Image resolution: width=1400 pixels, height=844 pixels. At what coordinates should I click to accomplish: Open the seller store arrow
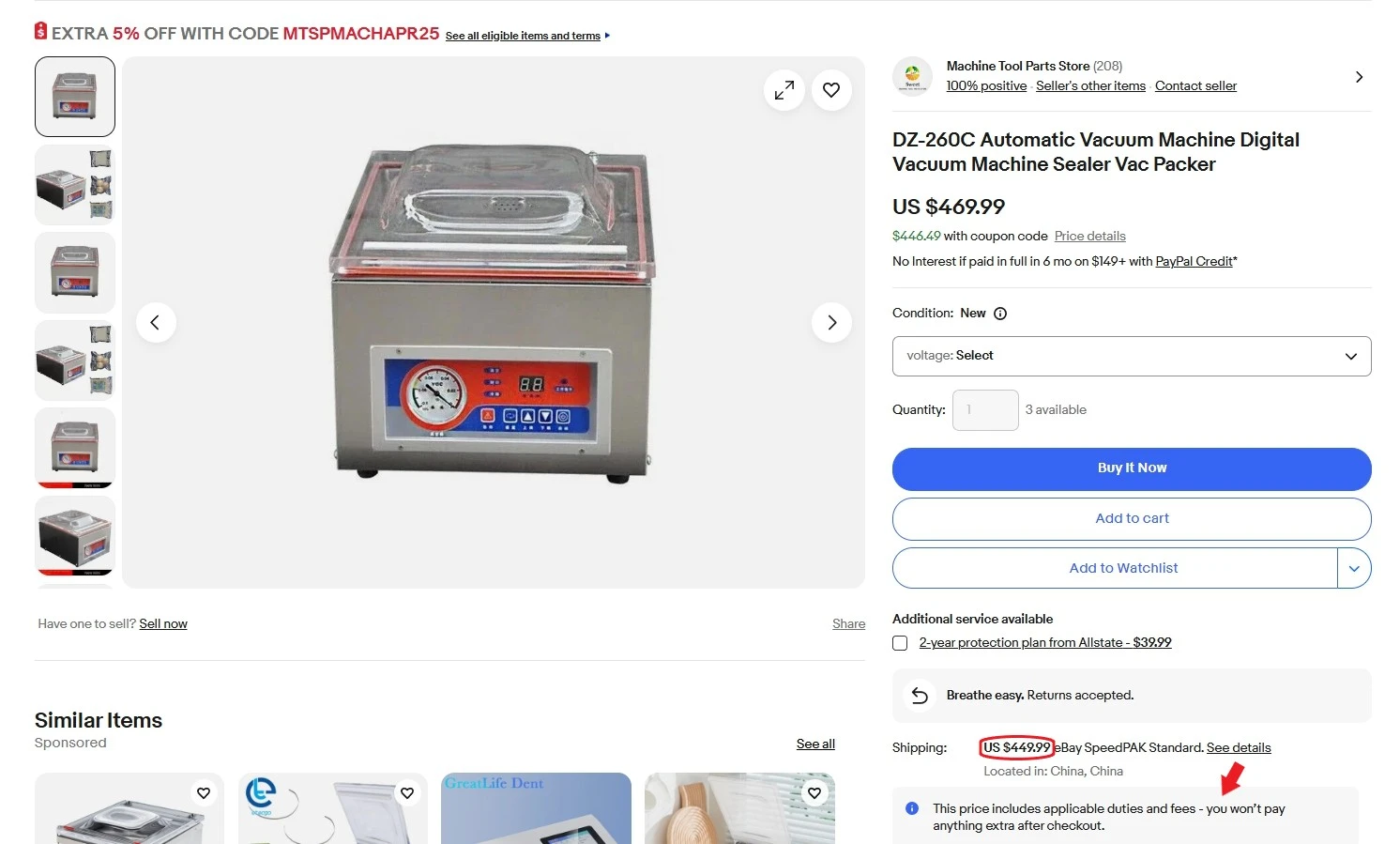(1359, 77)
